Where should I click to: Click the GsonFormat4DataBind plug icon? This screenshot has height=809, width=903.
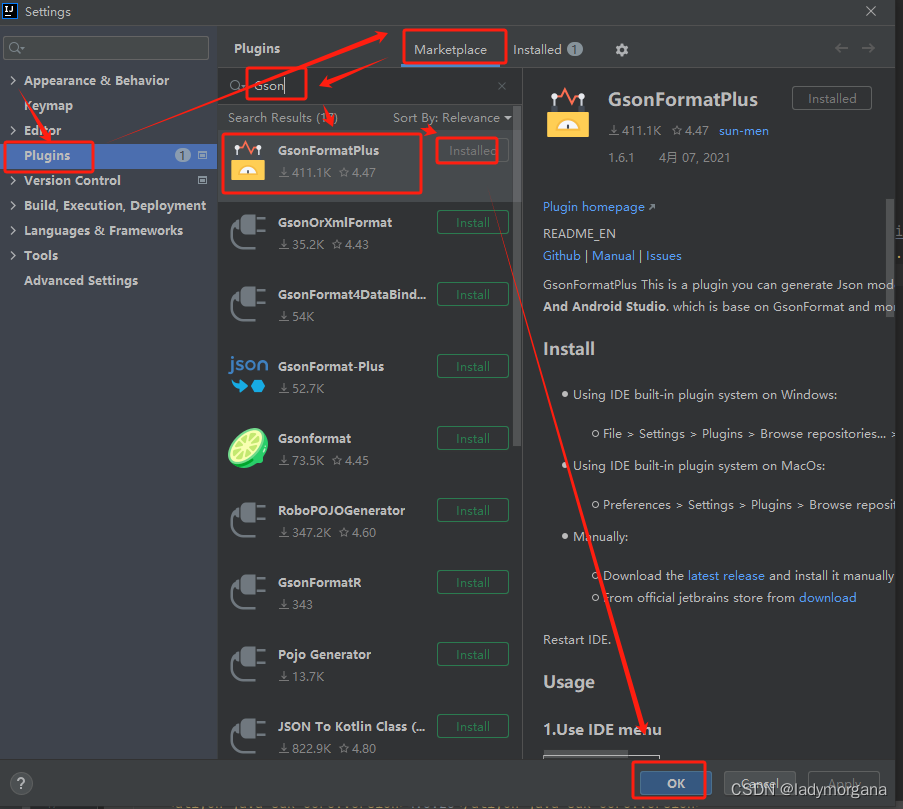248,304
